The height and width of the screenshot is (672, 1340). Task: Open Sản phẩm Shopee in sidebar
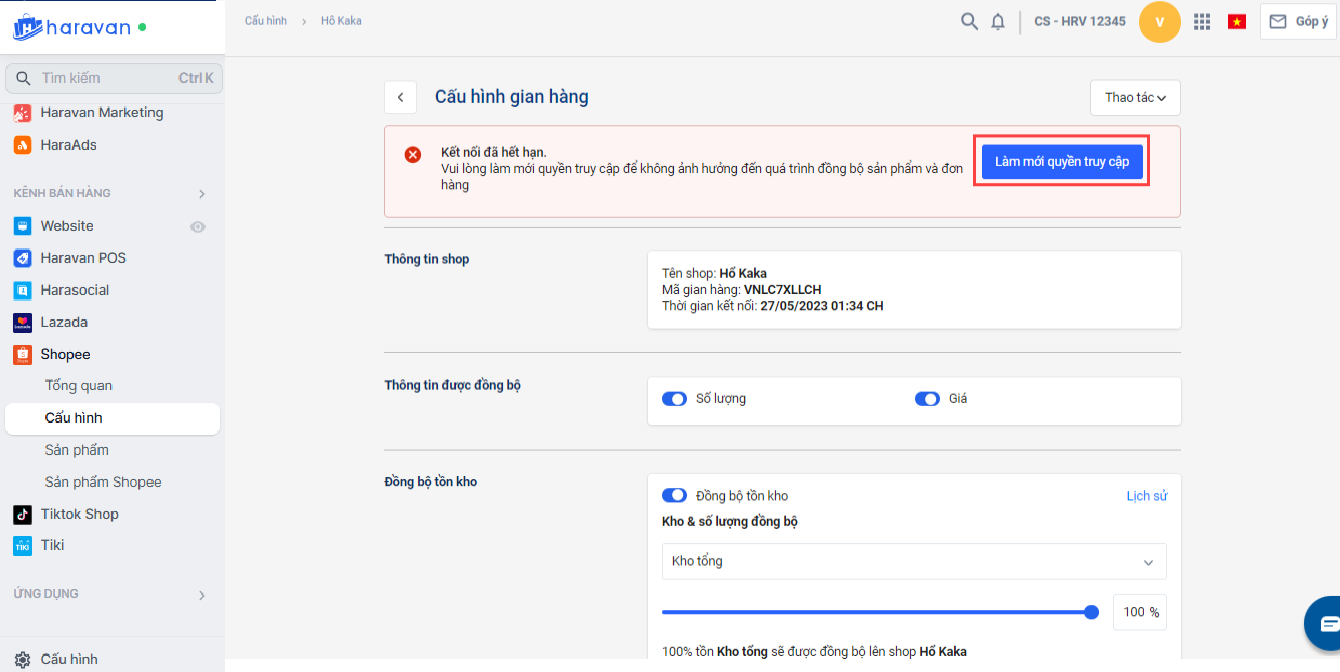(x=103, y=482)
